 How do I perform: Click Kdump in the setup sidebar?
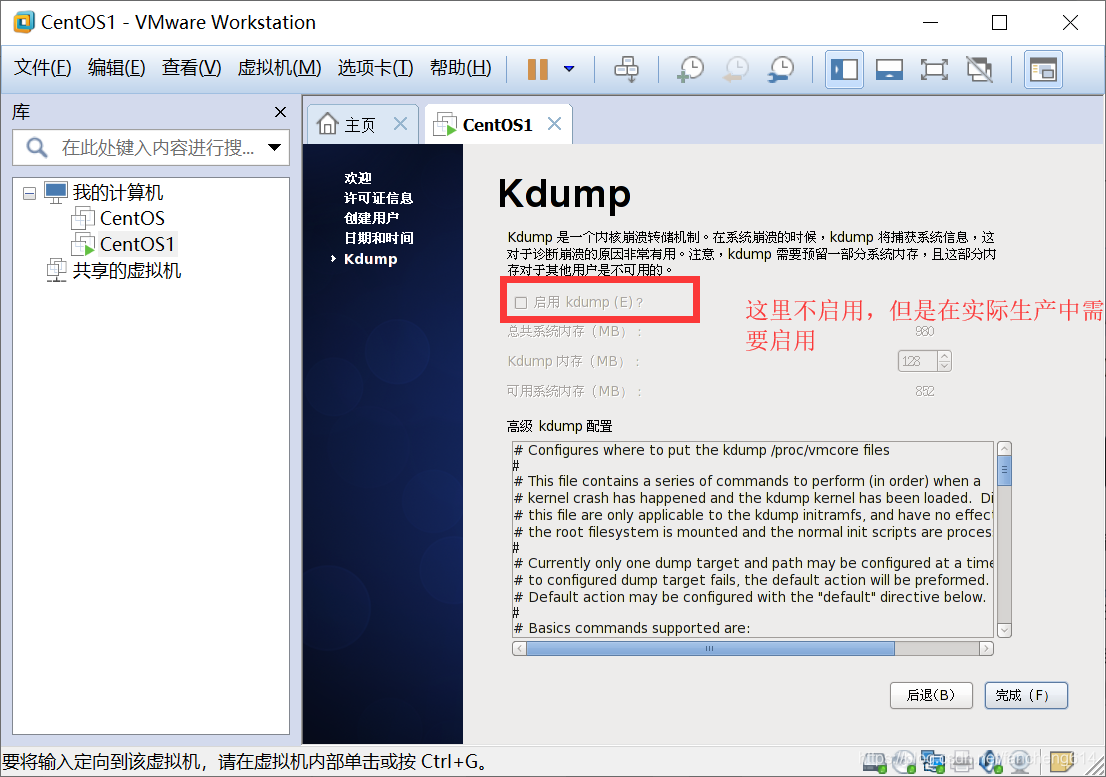(x=370, y=259)
